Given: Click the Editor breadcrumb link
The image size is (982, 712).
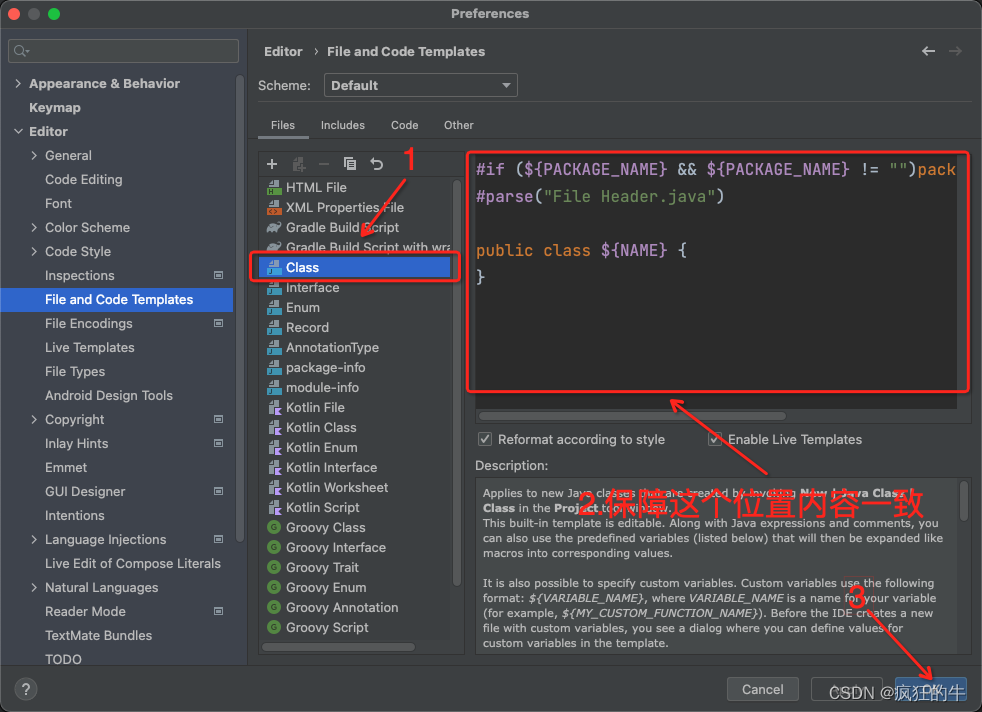Looking at the screenshot, I should pos(283,51).
